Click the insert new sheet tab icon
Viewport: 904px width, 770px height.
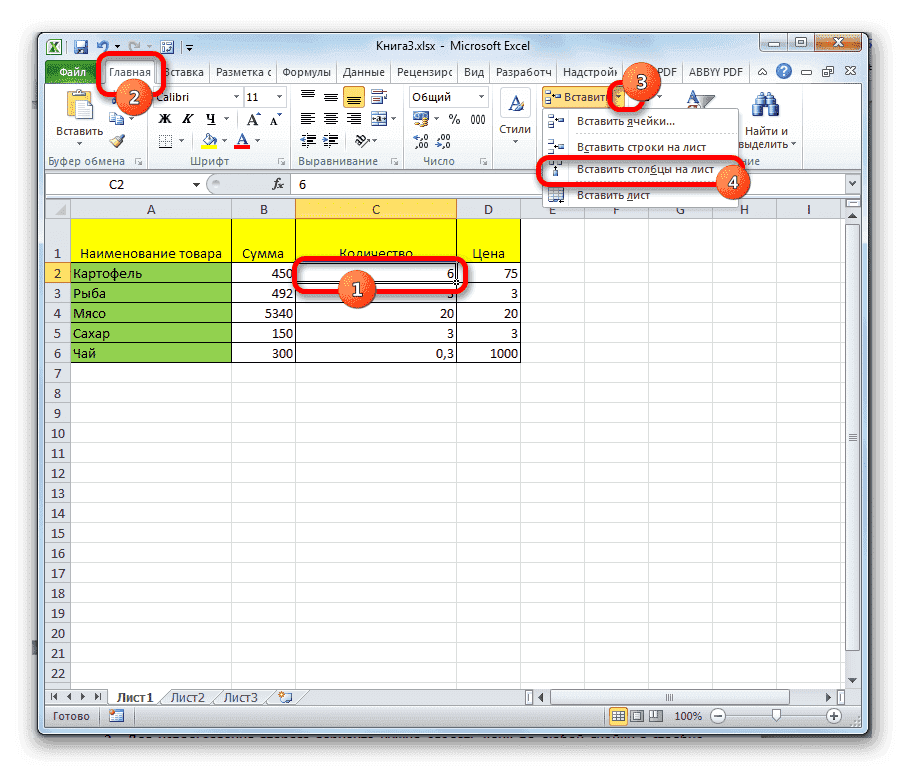click(284, 697)
